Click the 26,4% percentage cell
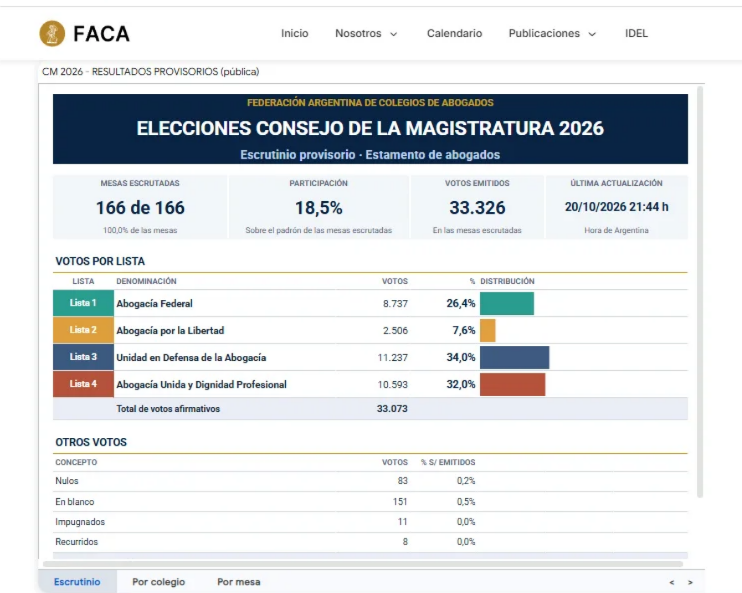Viewport: 742px width, 593px height. click(x=460, y=303)
